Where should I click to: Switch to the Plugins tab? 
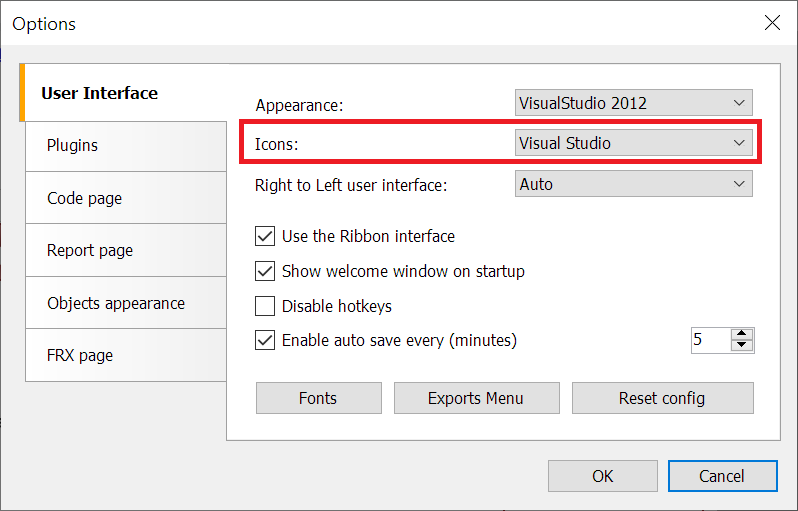[73, 146]
